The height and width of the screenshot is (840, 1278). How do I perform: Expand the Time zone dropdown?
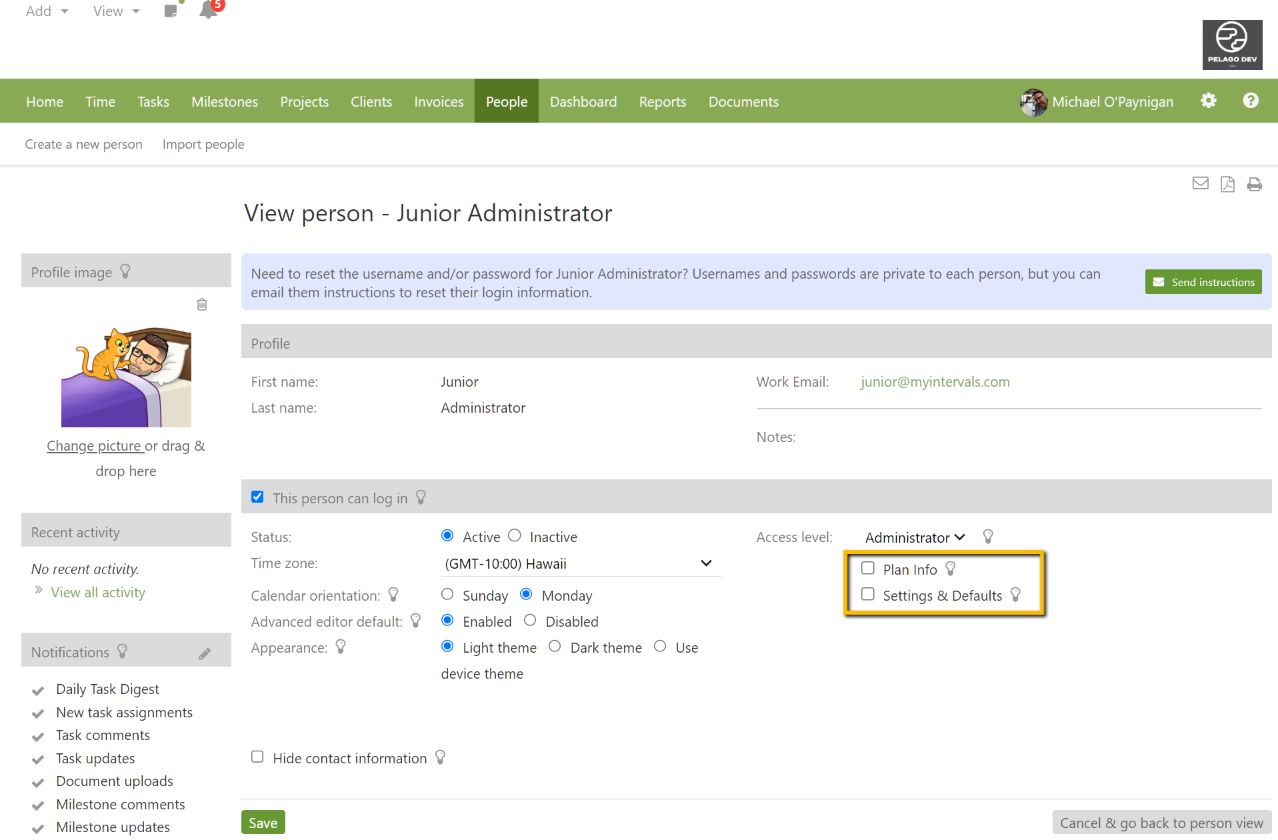(580, 564)
